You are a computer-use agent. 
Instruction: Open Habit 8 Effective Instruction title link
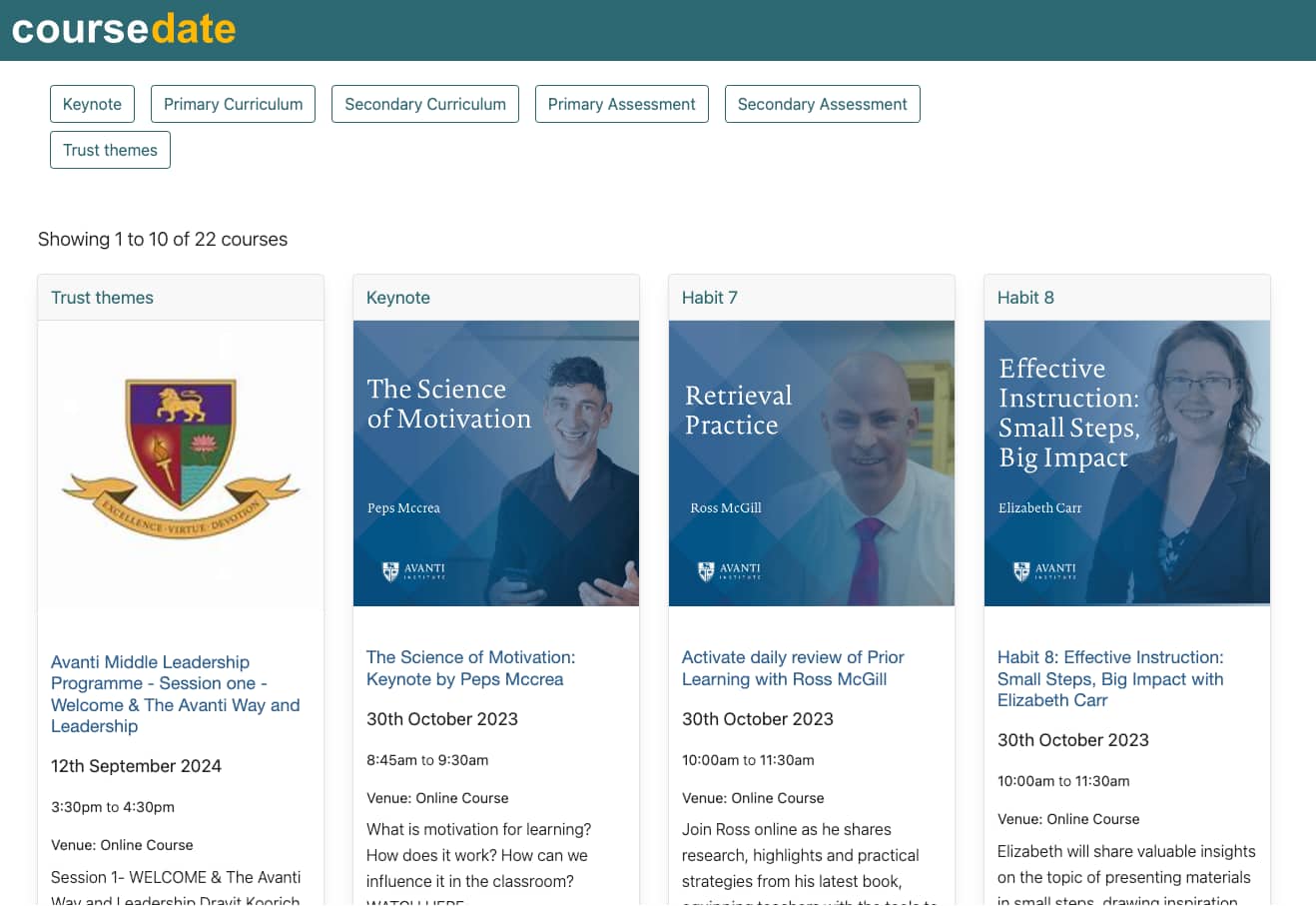[x=1109, y=678]
